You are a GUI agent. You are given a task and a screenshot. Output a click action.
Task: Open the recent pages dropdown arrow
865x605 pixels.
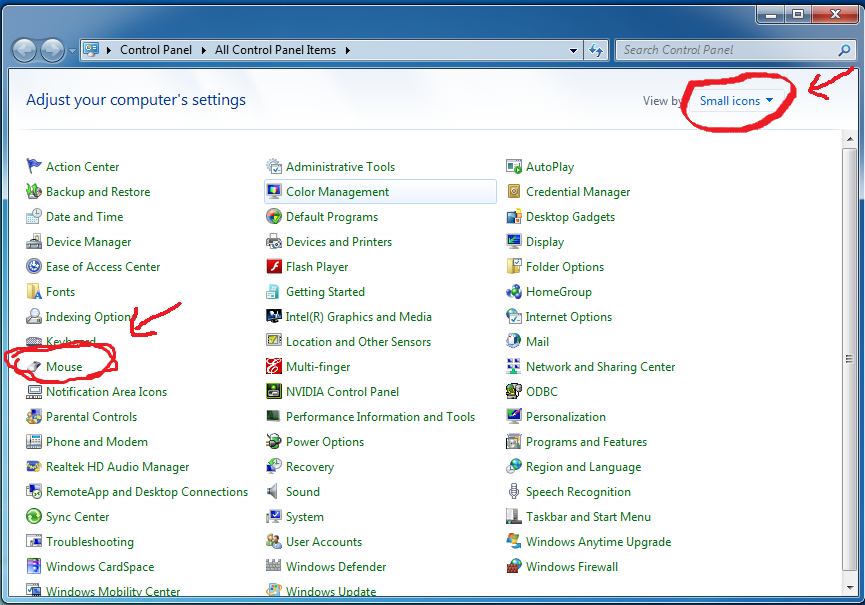(x=72, y=51)
